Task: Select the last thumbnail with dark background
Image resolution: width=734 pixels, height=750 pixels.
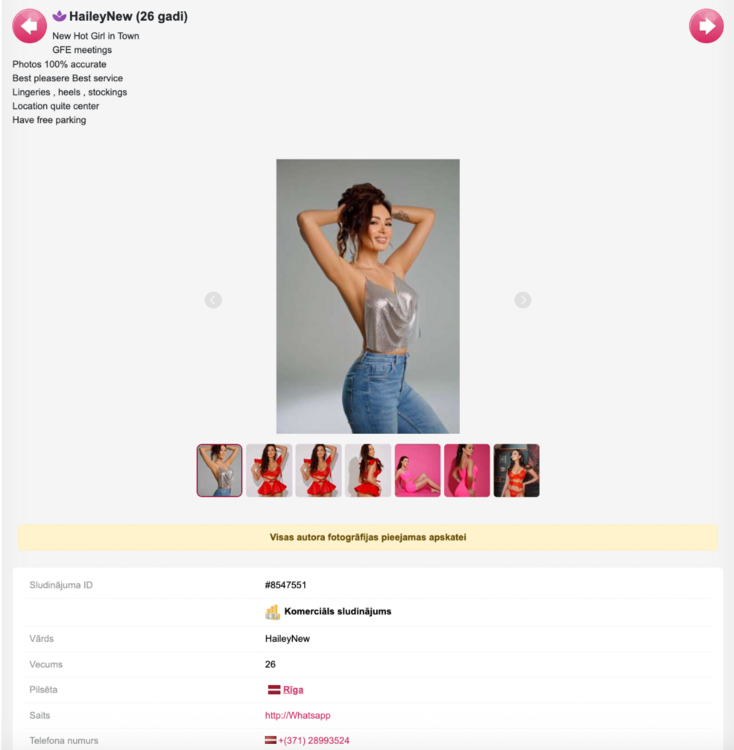Action: tap(516, 470)
